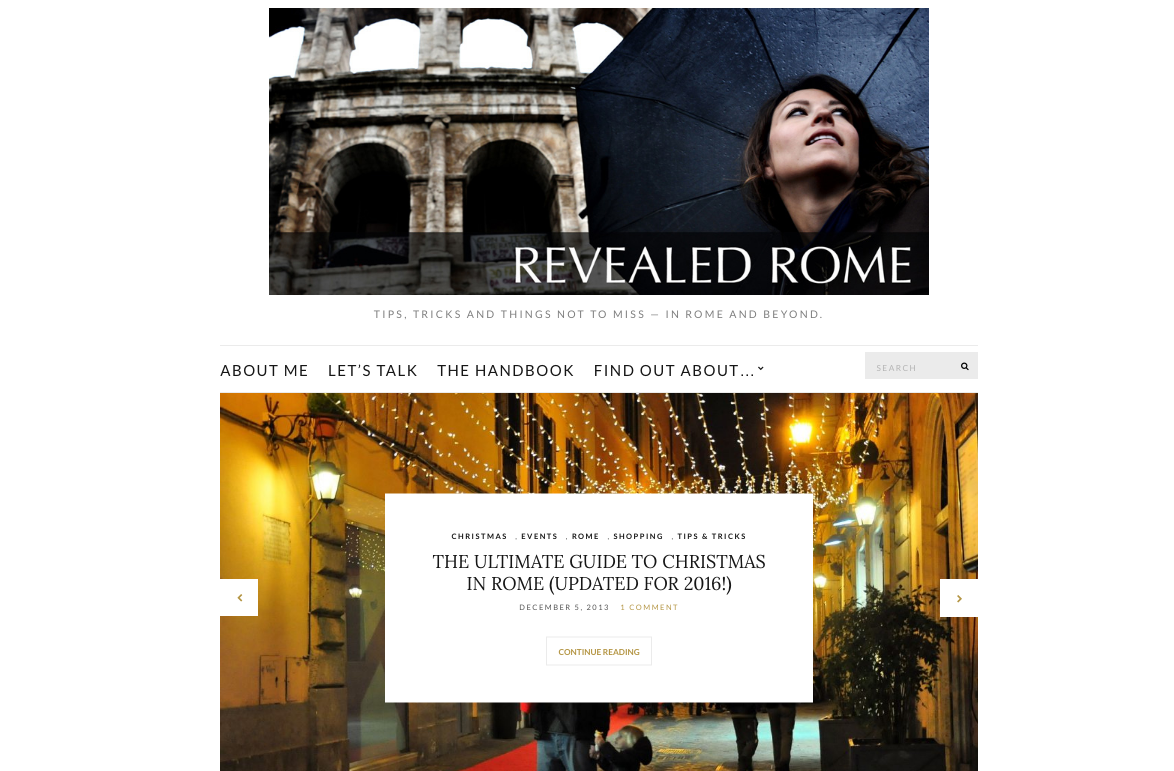Image resolution: width=1174 pixels, height=771 pixels.
Task: Open The Handbook menu item
Action: 505,371
